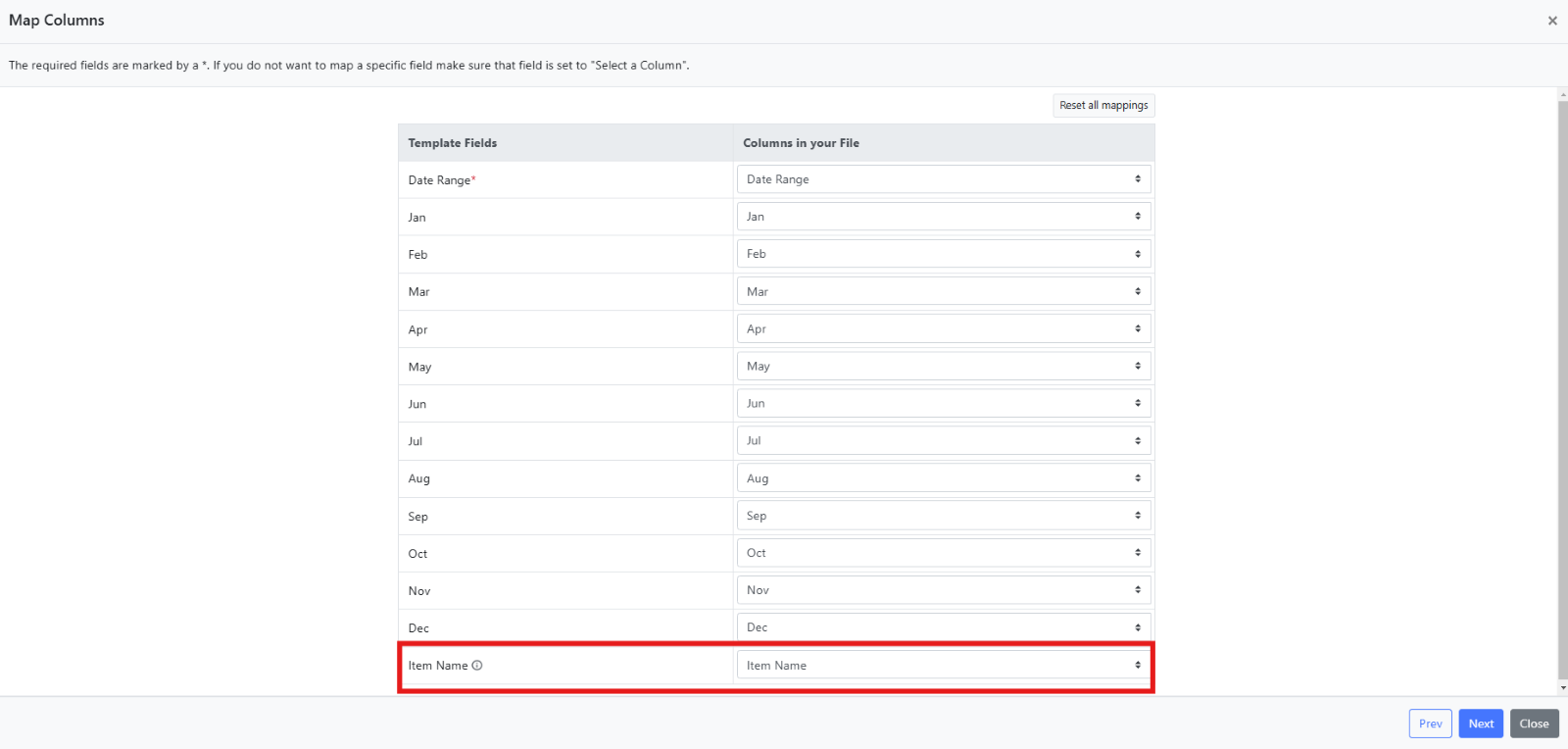Click the Oct template field label
The image size is (1568, 749).
[x=418, y=554]
